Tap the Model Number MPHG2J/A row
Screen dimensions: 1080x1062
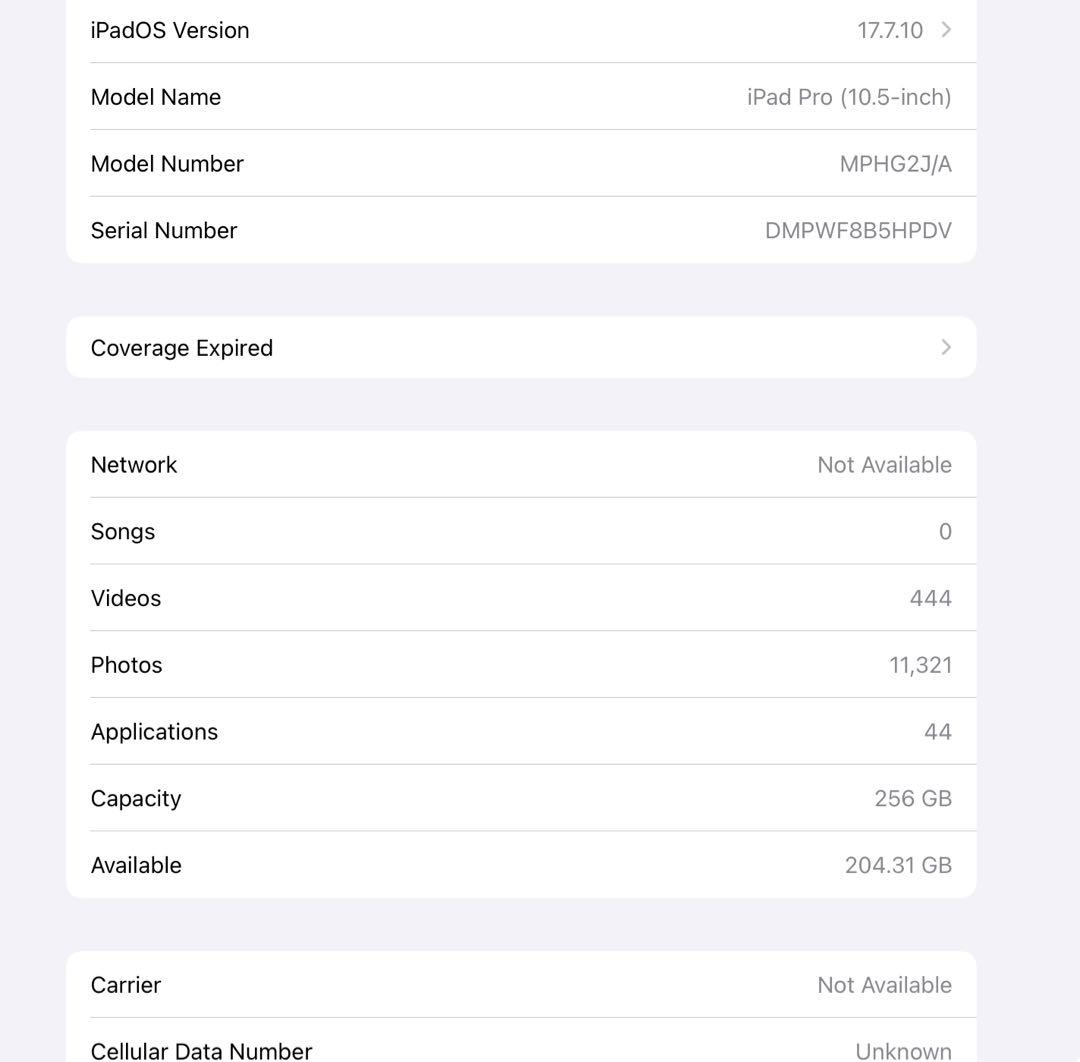(520, 163)
